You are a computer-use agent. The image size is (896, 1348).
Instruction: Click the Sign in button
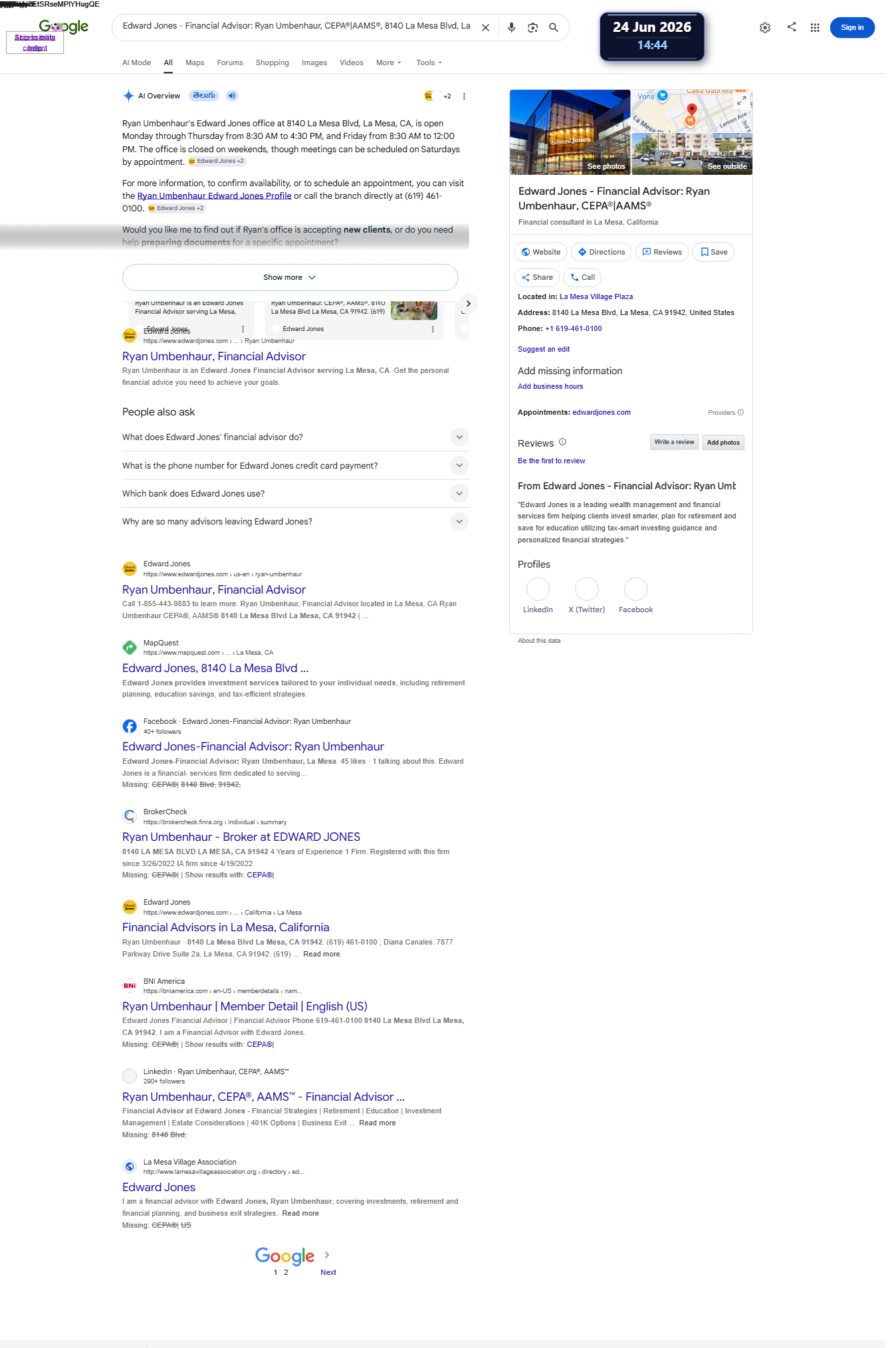(x=852, y=28)
